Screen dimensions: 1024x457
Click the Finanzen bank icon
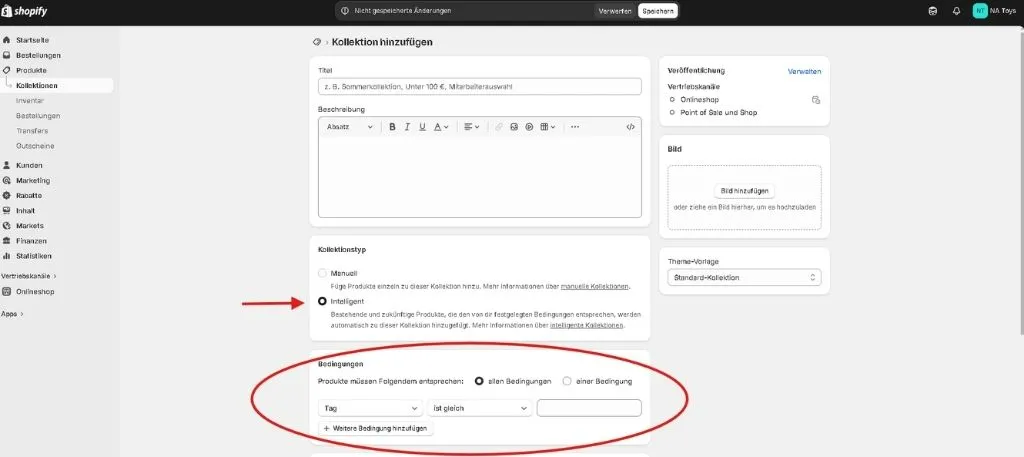[x=7, y=241]
